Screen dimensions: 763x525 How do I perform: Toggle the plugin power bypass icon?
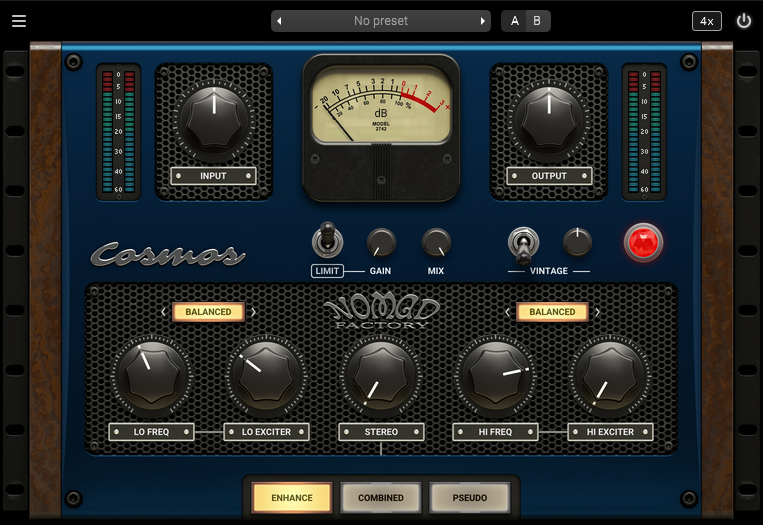pyautogui.click(x=744, y=21)
